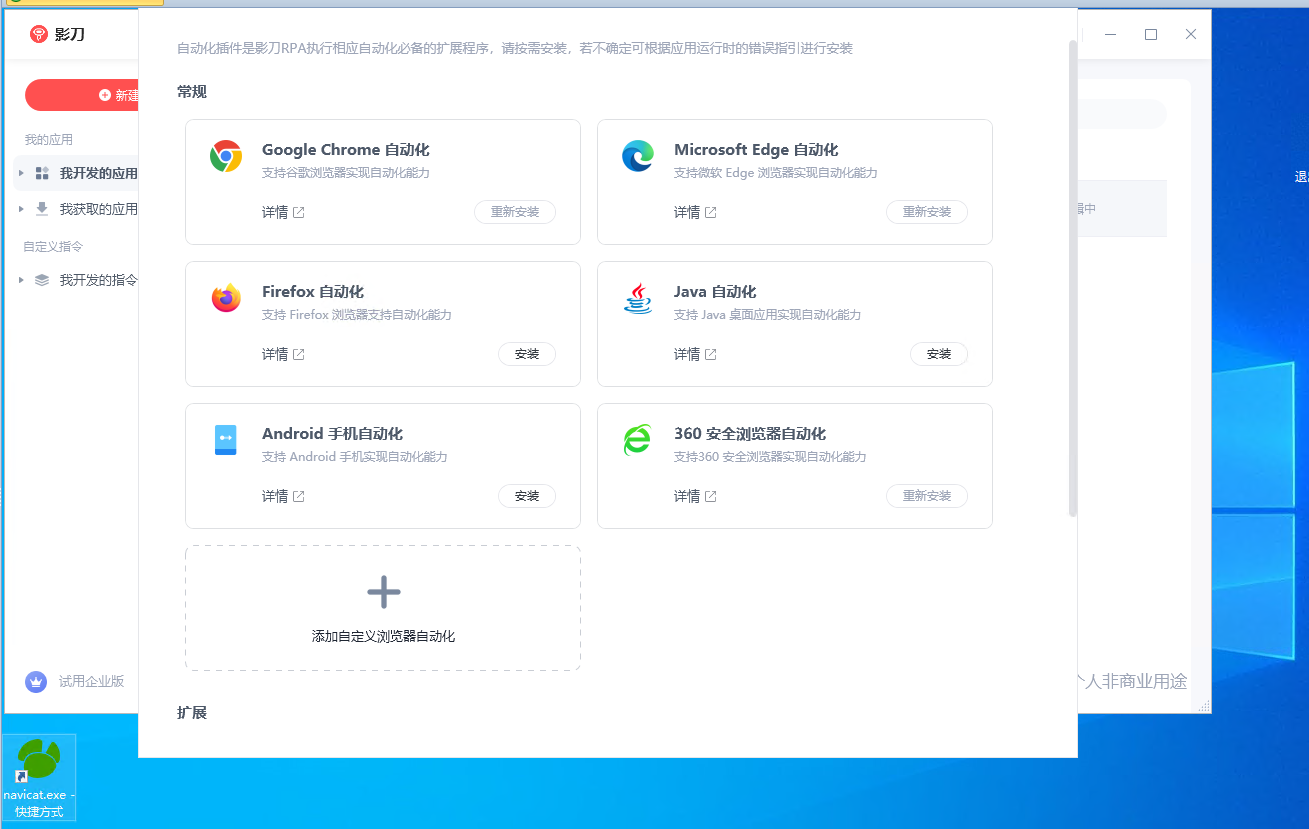Open 详情 link for Microsoft Edge automation

coord(695,212)
